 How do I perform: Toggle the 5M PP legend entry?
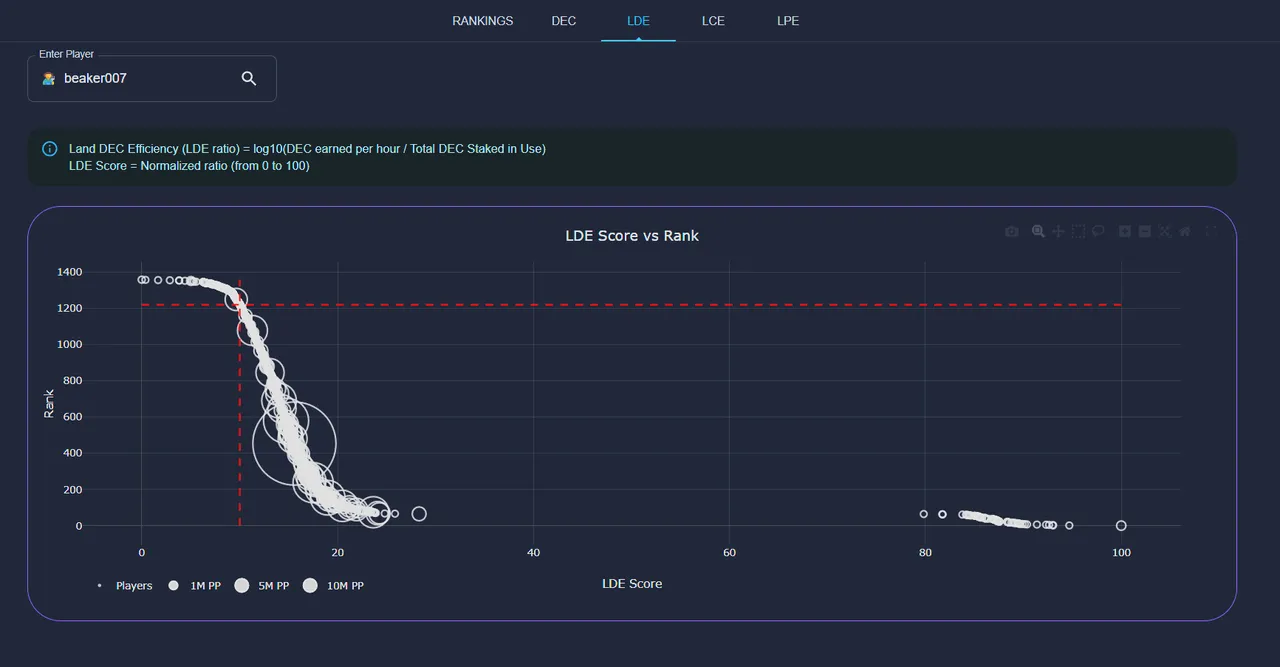click(x=262, y=586)
